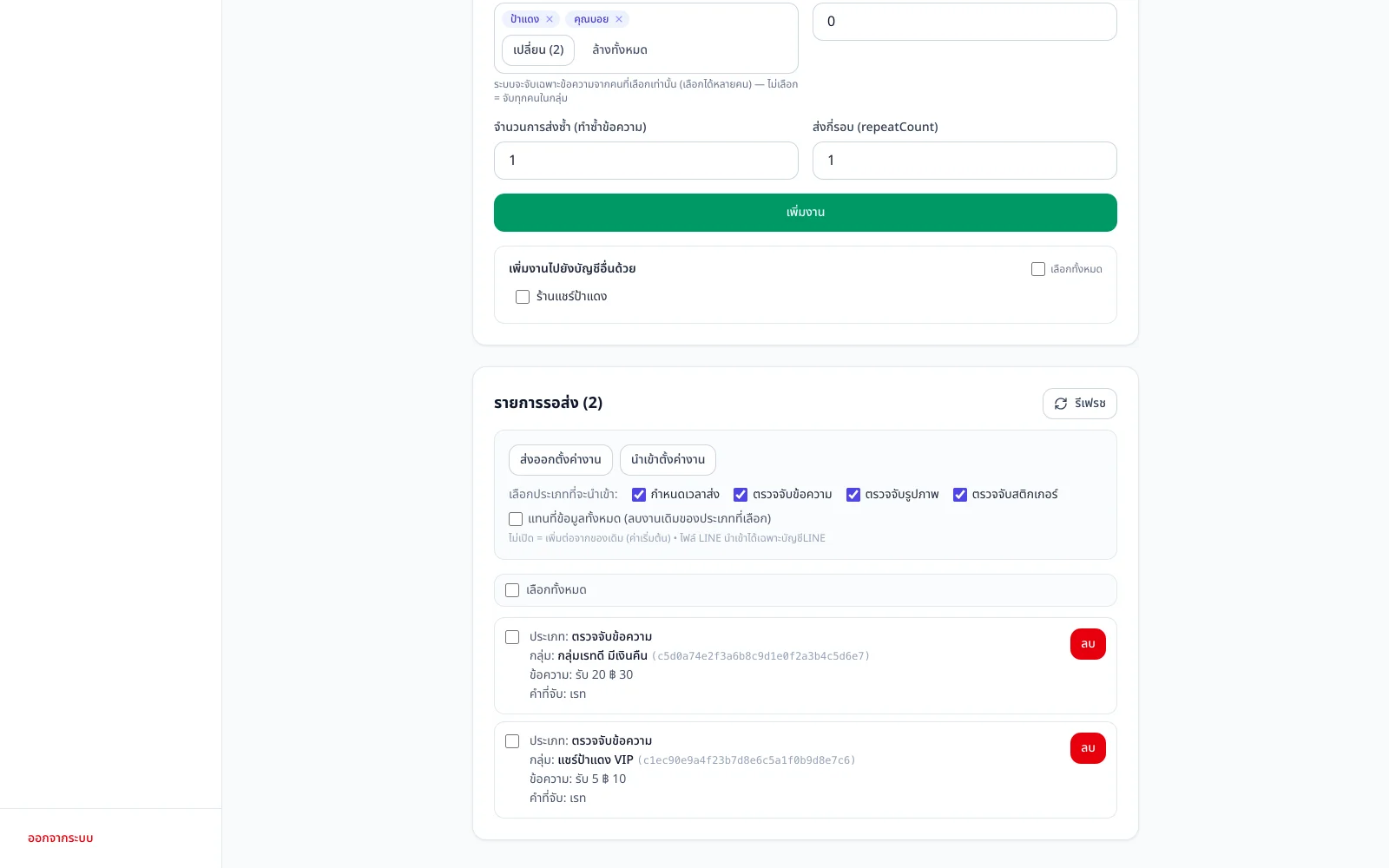This screenshot has width=1389, height=868.
Task: Click ส่งออกตั้งค่างาน export button
Action: click(561, 460)
